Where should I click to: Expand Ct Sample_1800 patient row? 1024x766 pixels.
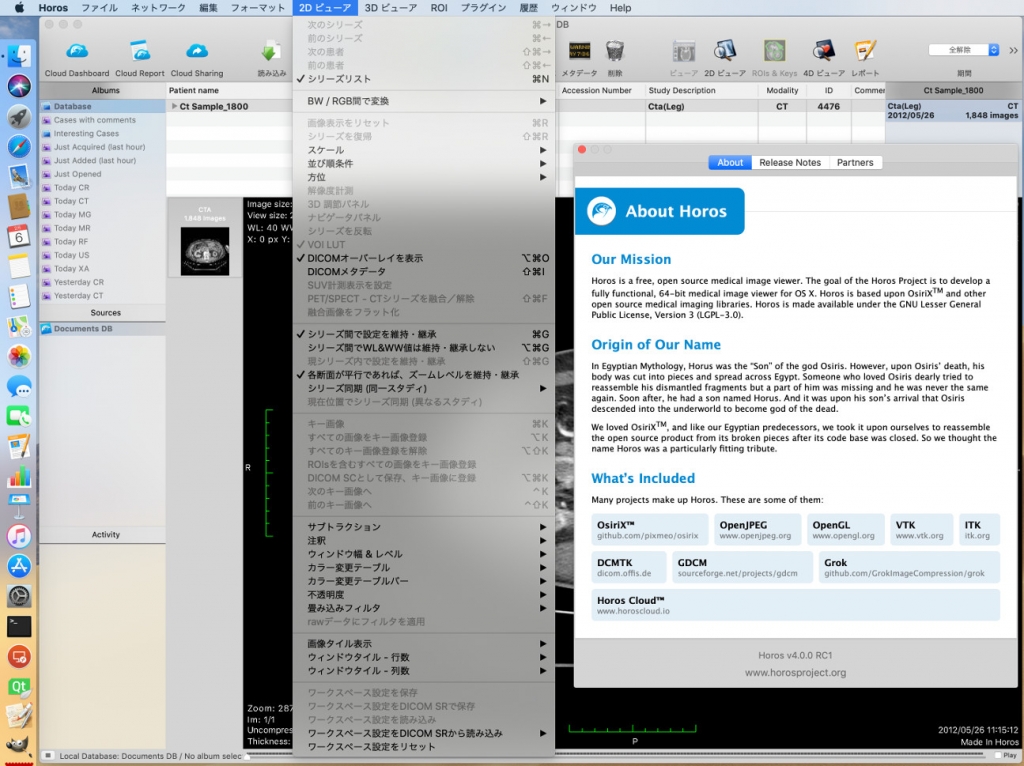tap(174, 106)
